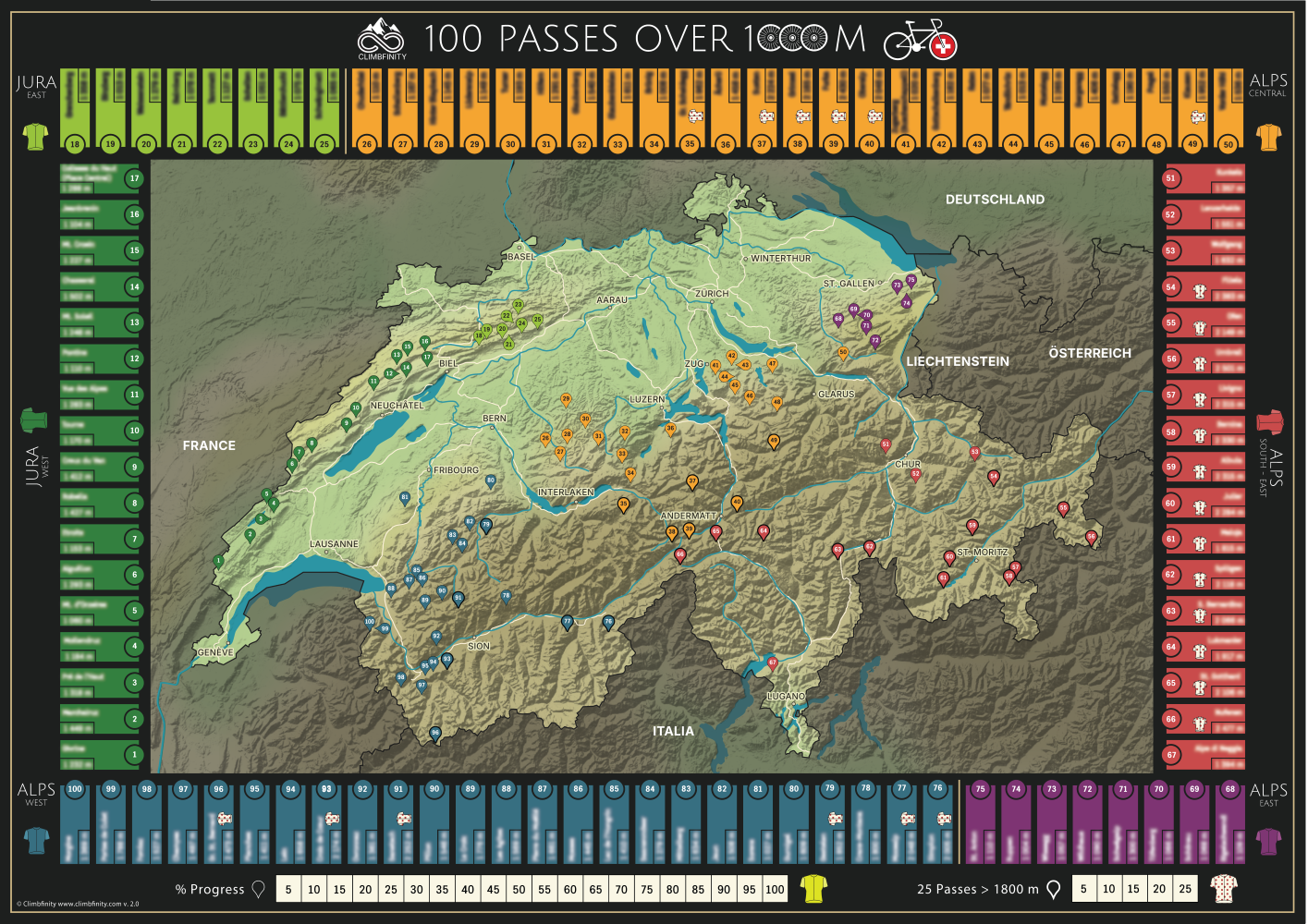Click the blue Alps West jersey icon
Viewport: 1308px width, 924px height.
click(36, 840)
